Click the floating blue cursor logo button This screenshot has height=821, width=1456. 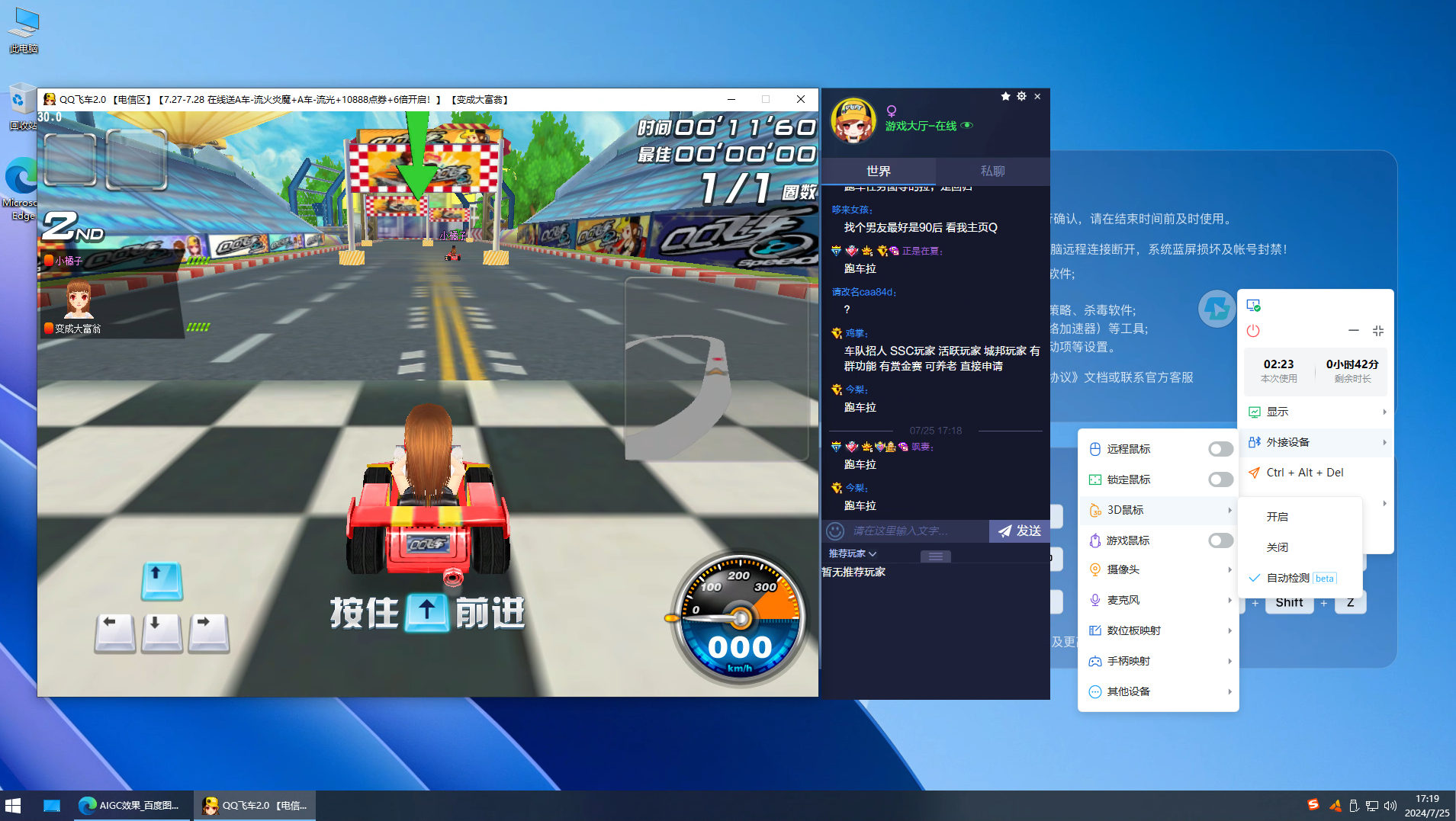[1217, 309]
